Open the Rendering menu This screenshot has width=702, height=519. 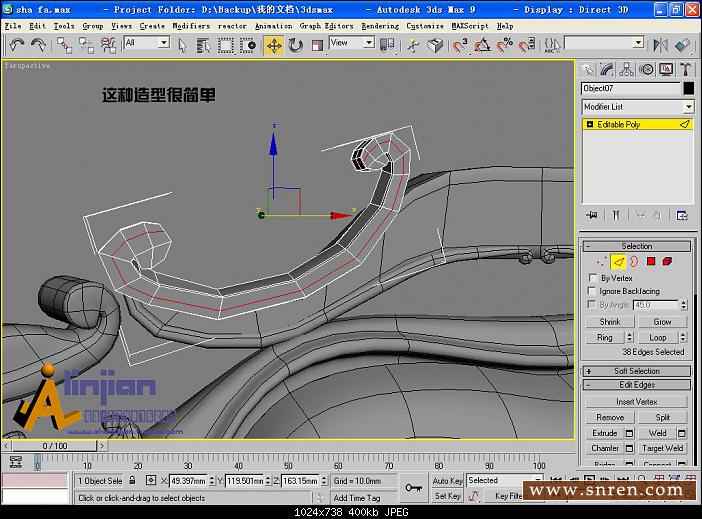tap(380, 26)
